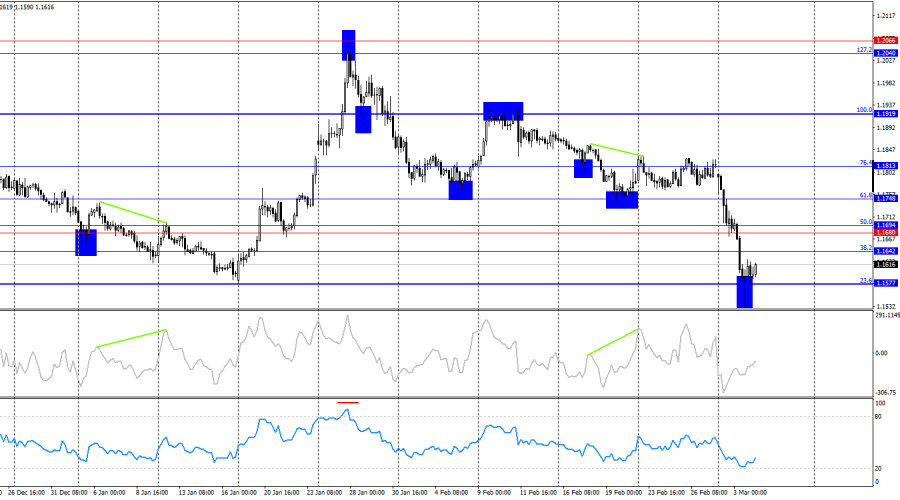Click the 19 Feb 00:00 time label
Image resolution: width=900 pixels, height=500 pixels.
tap(624, 493)
